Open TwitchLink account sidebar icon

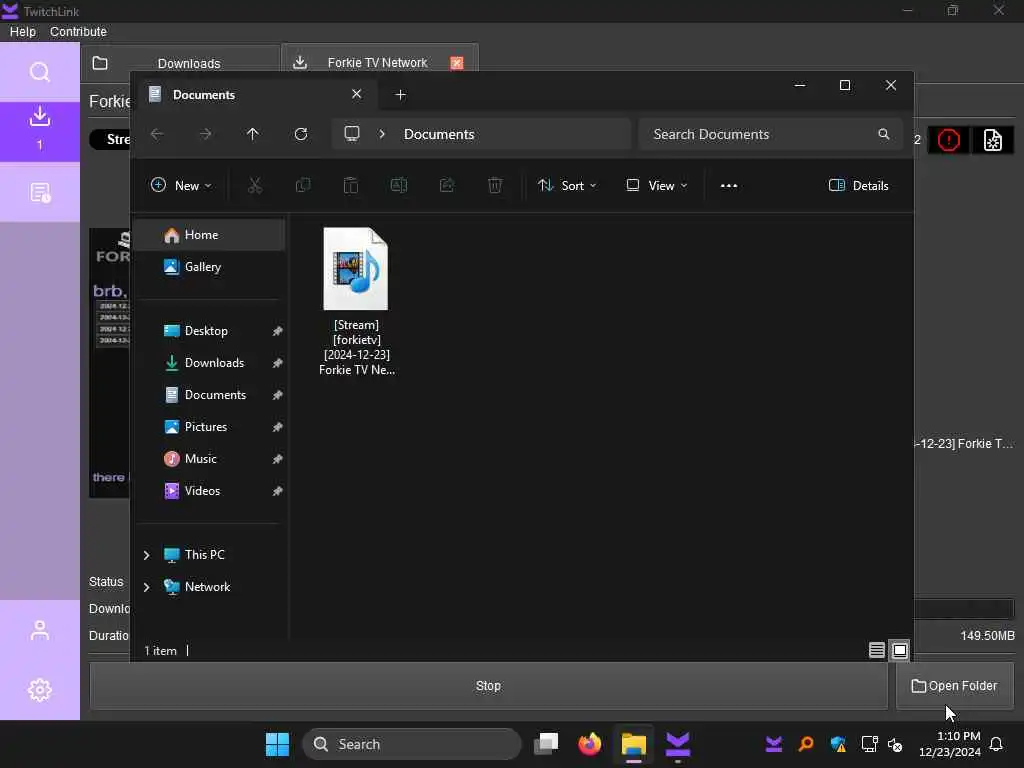coord(40,630)
